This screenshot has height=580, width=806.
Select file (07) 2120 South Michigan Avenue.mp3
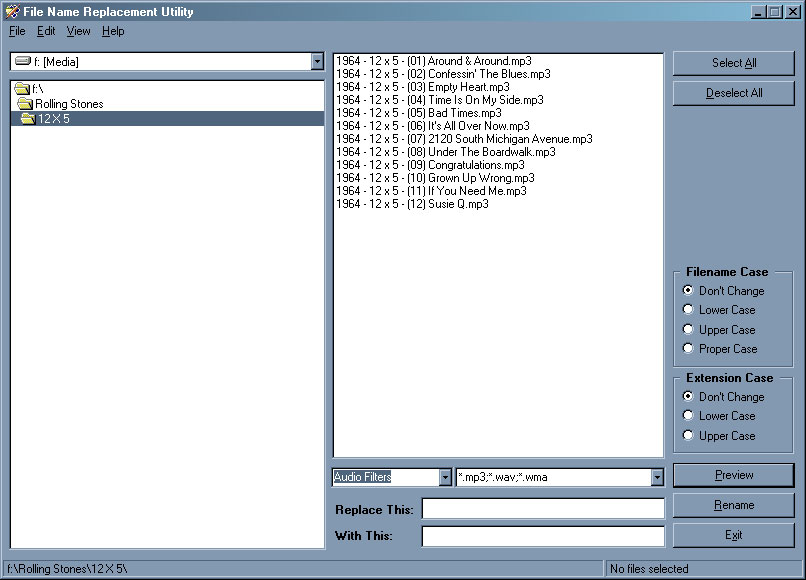point(464,139)
